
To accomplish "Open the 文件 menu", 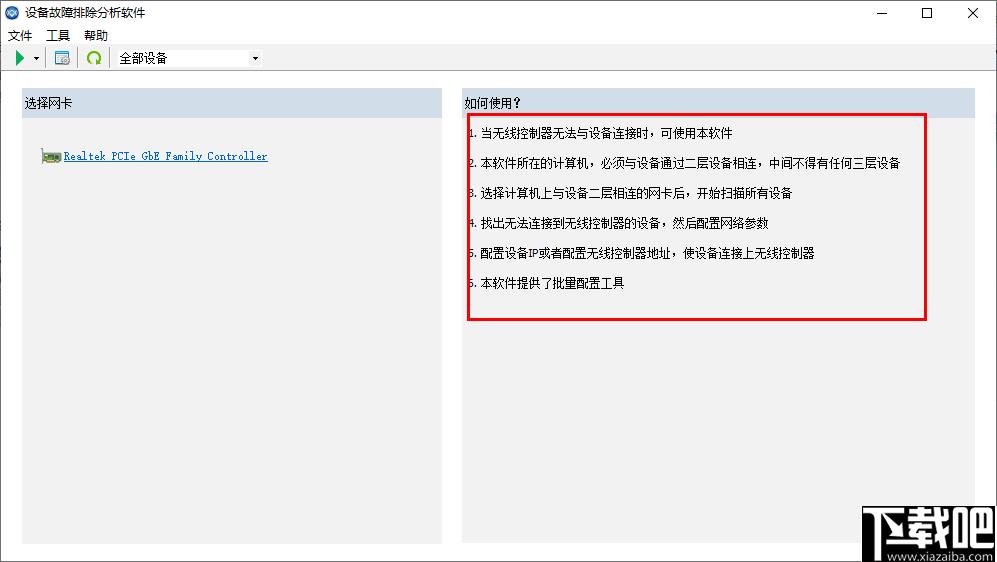I will 20,35.
